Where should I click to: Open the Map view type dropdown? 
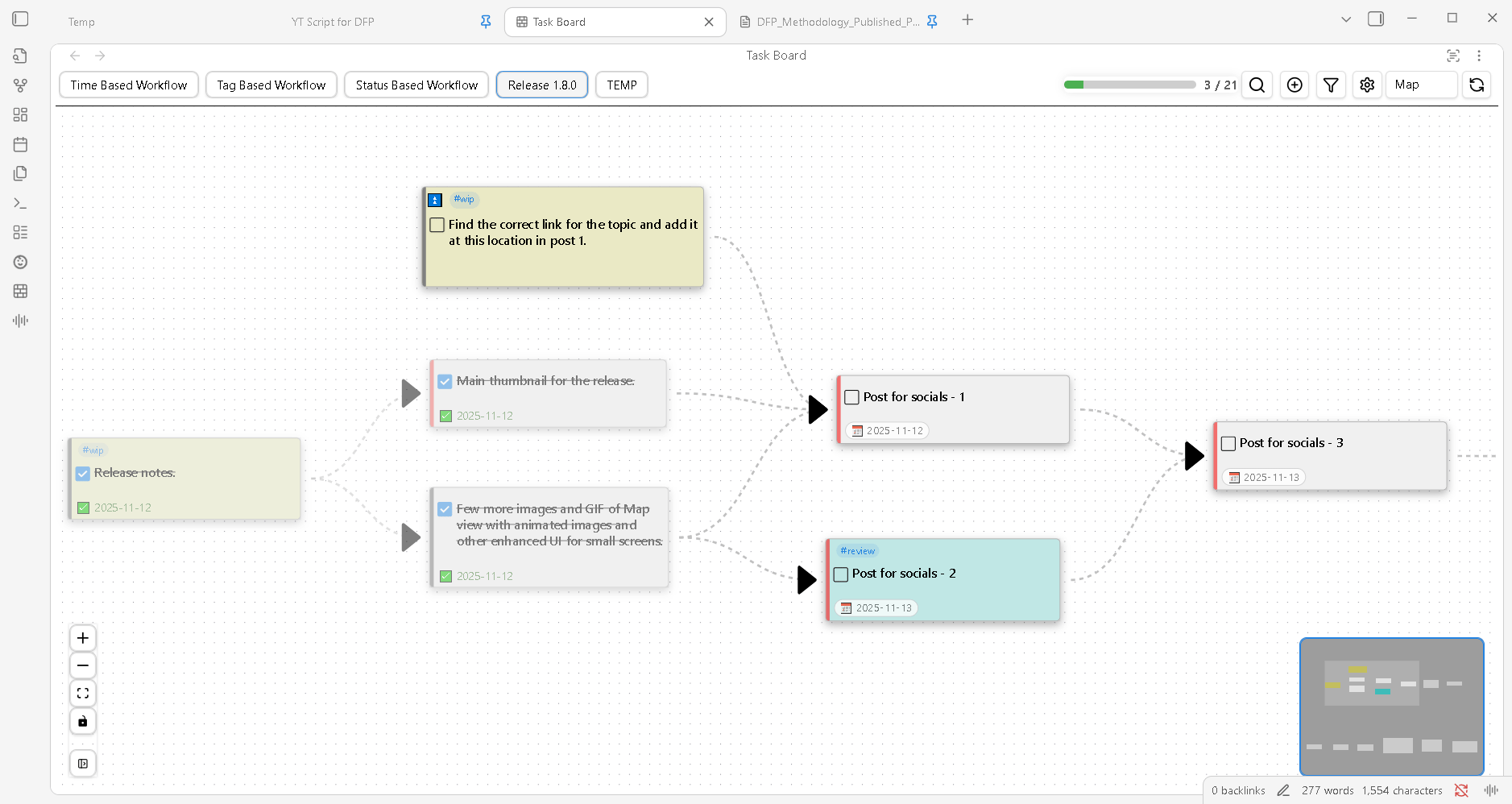coord(1421,85)
